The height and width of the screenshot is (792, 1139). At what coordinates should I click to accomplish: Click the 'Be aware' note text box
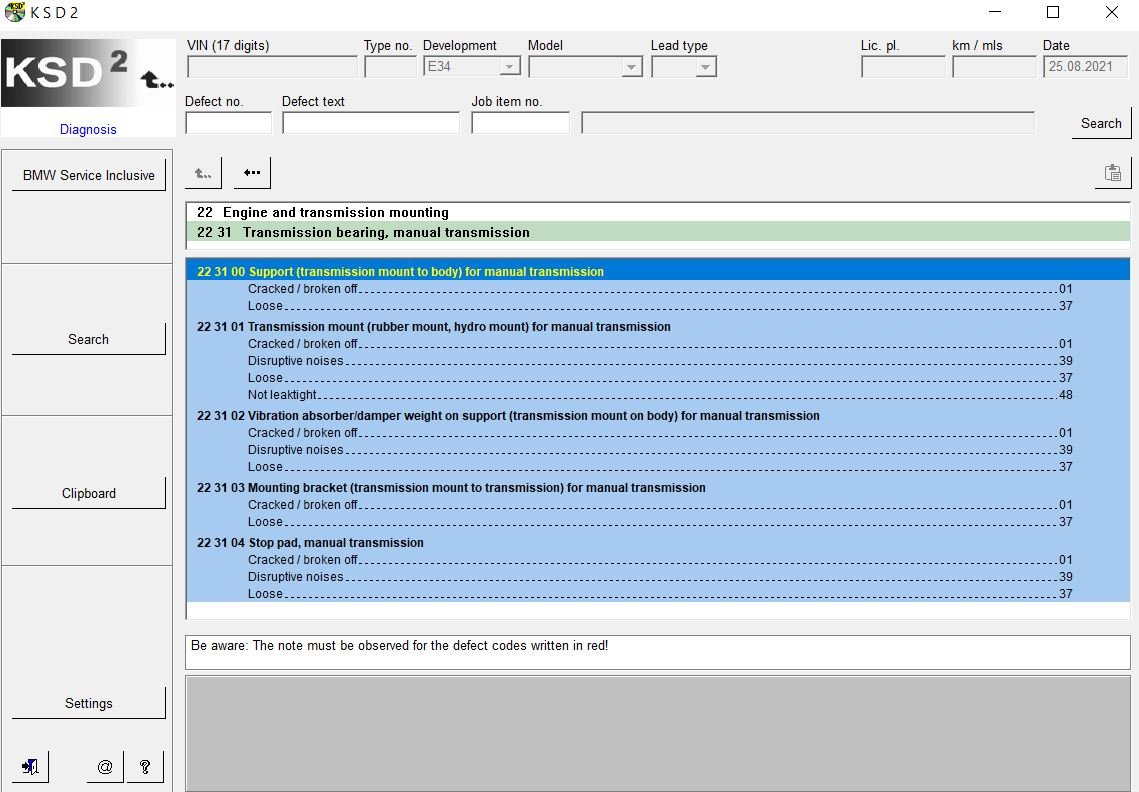658,652
